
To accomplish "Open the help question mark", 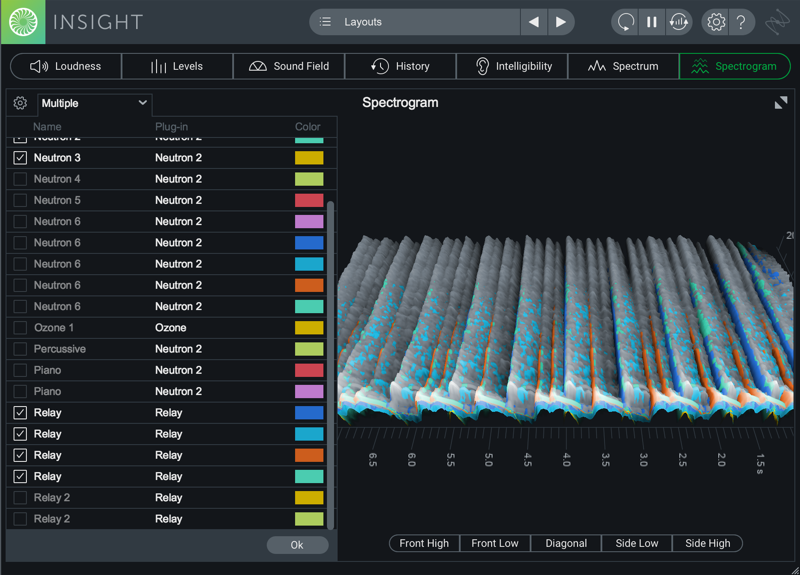I will pos(741,22).
